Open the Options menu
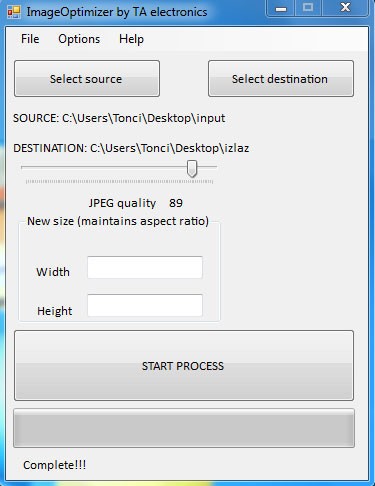 coord(79,39)
